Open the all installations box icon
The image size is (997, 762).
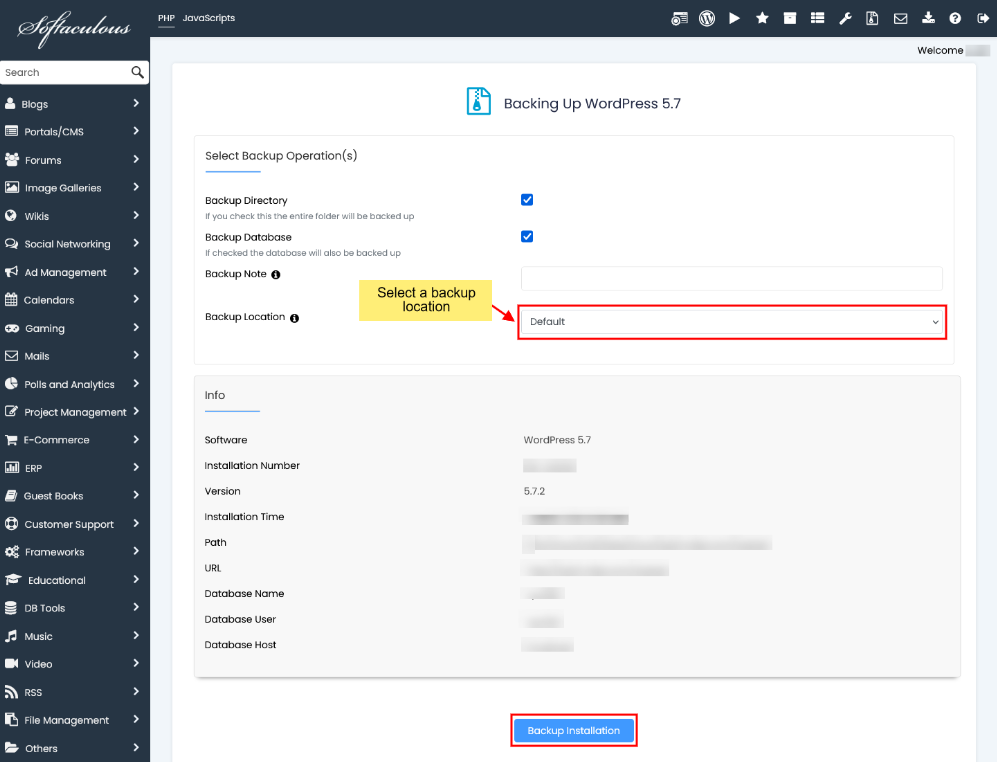tap(790, 18)
